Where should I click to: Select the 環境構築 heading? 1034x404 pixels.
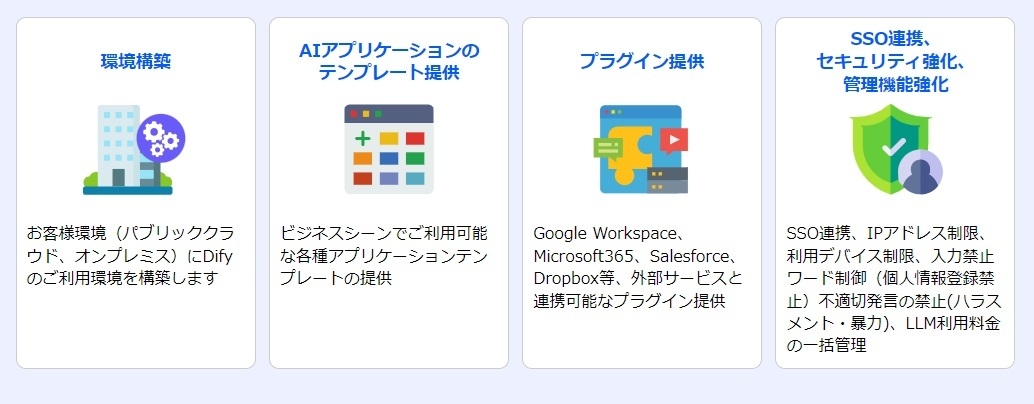click(136, 61)
